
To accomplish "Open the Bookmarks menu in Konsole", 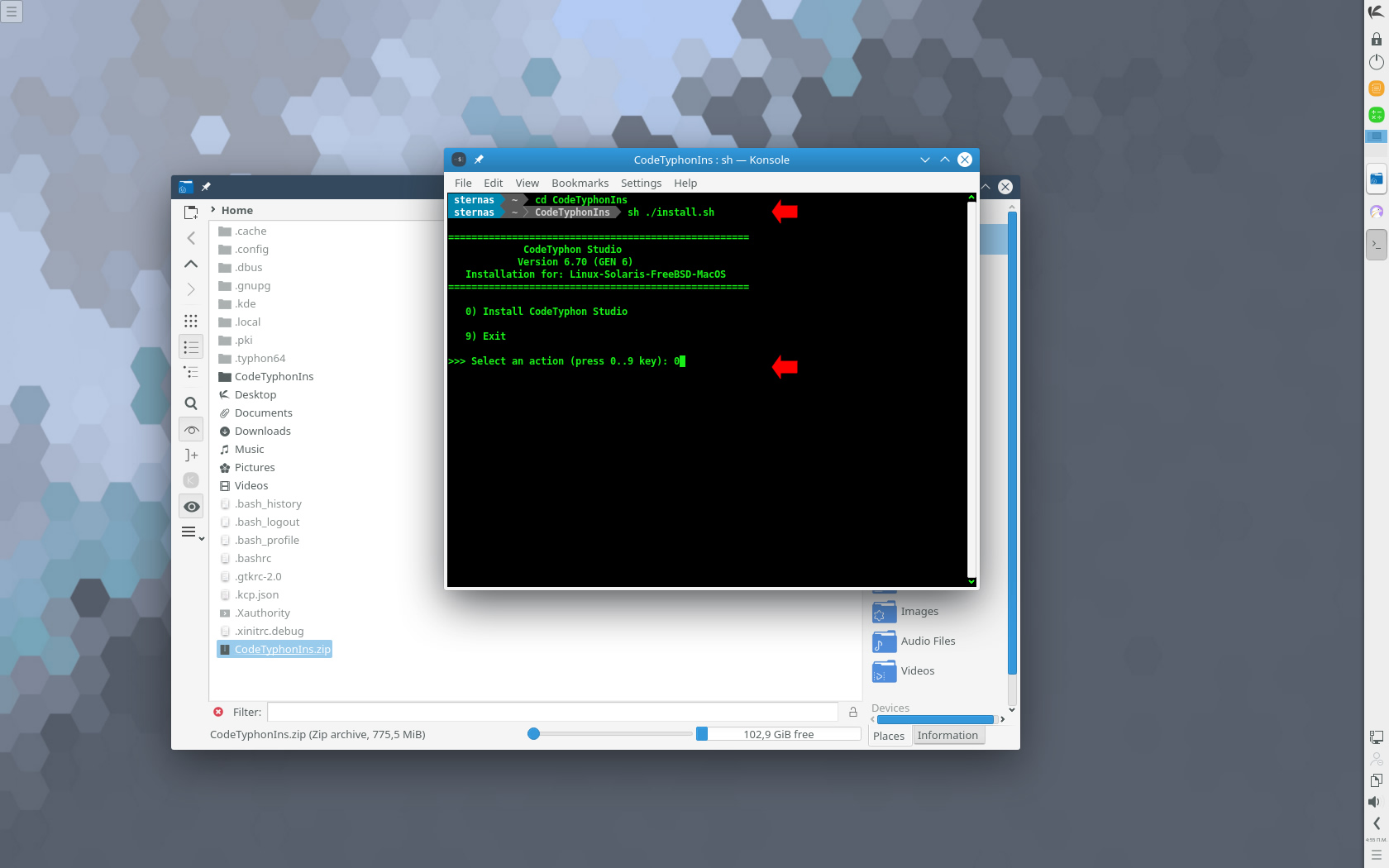I will 580,184.
